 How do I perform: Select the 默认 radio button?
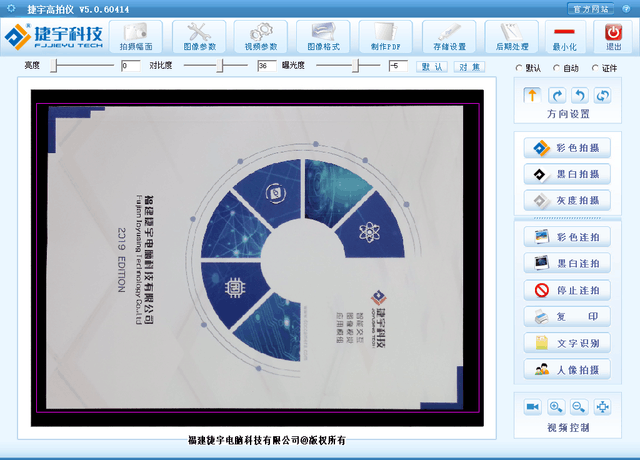tap(520, 68)
